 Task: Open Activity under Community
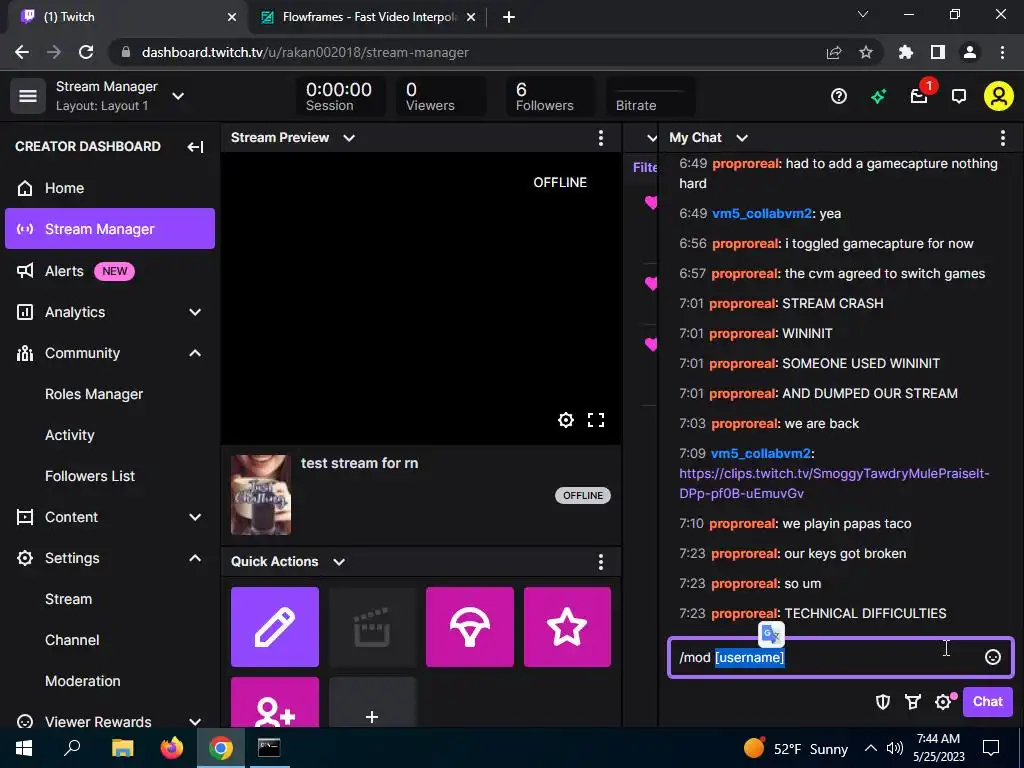69,435
